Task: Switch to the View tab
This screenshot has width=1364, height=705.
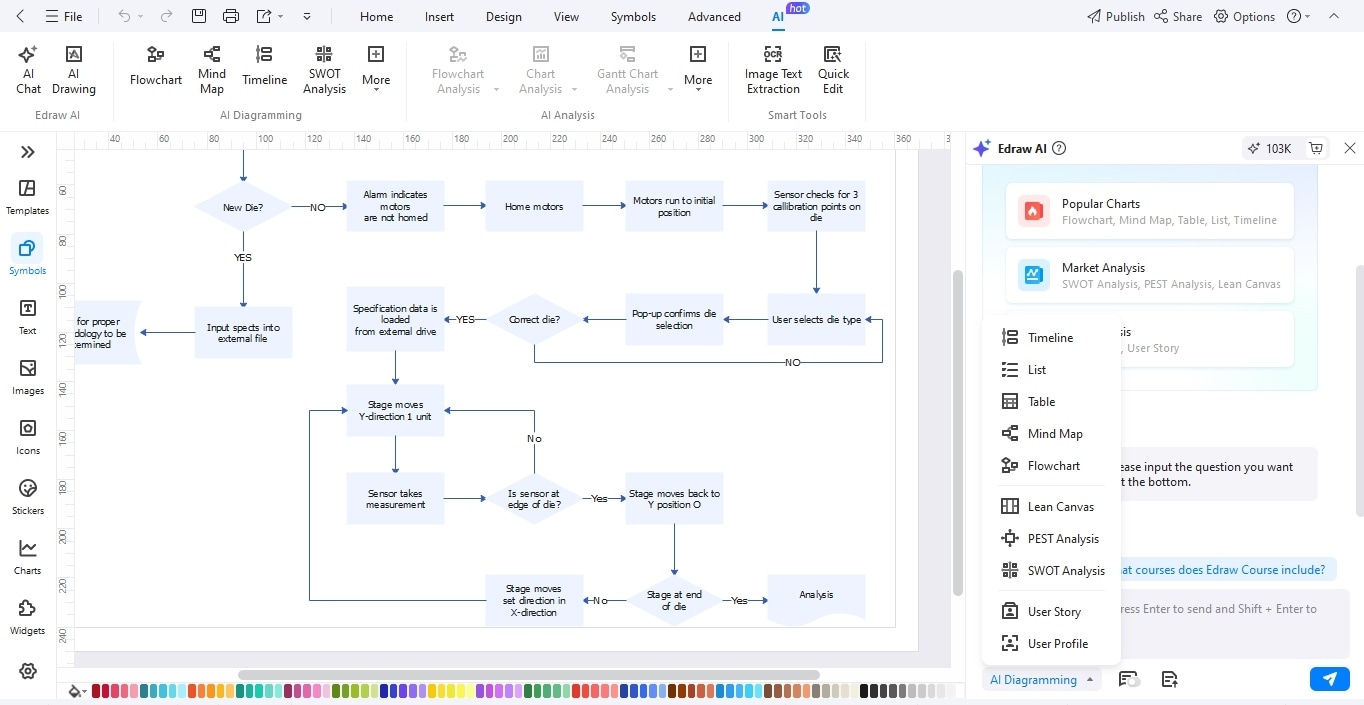Action: click(x=566, y=16)
